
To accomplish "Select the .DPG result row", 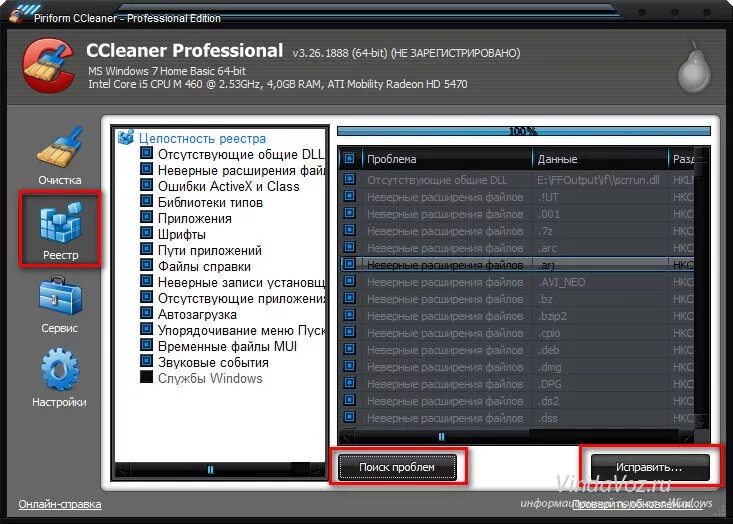I will [x=518, y=384].
